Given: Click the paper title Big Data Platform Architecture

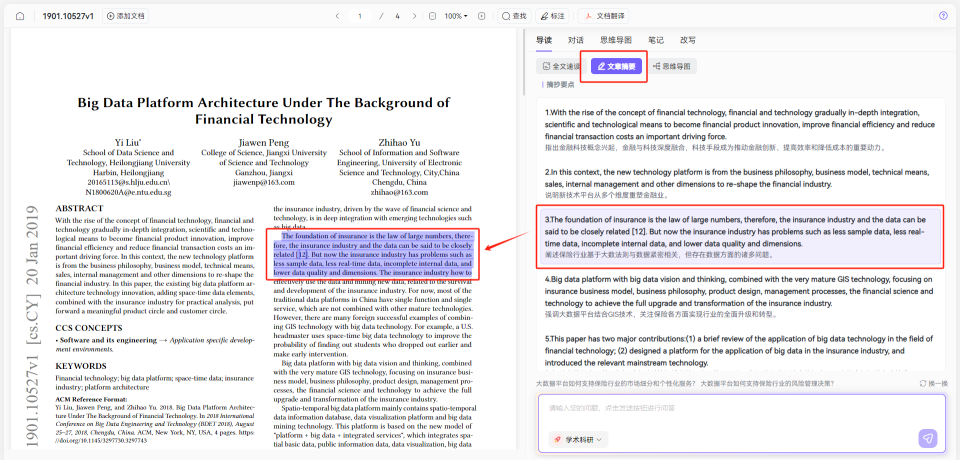Looking at the screenshot, I should pos(264,110).
